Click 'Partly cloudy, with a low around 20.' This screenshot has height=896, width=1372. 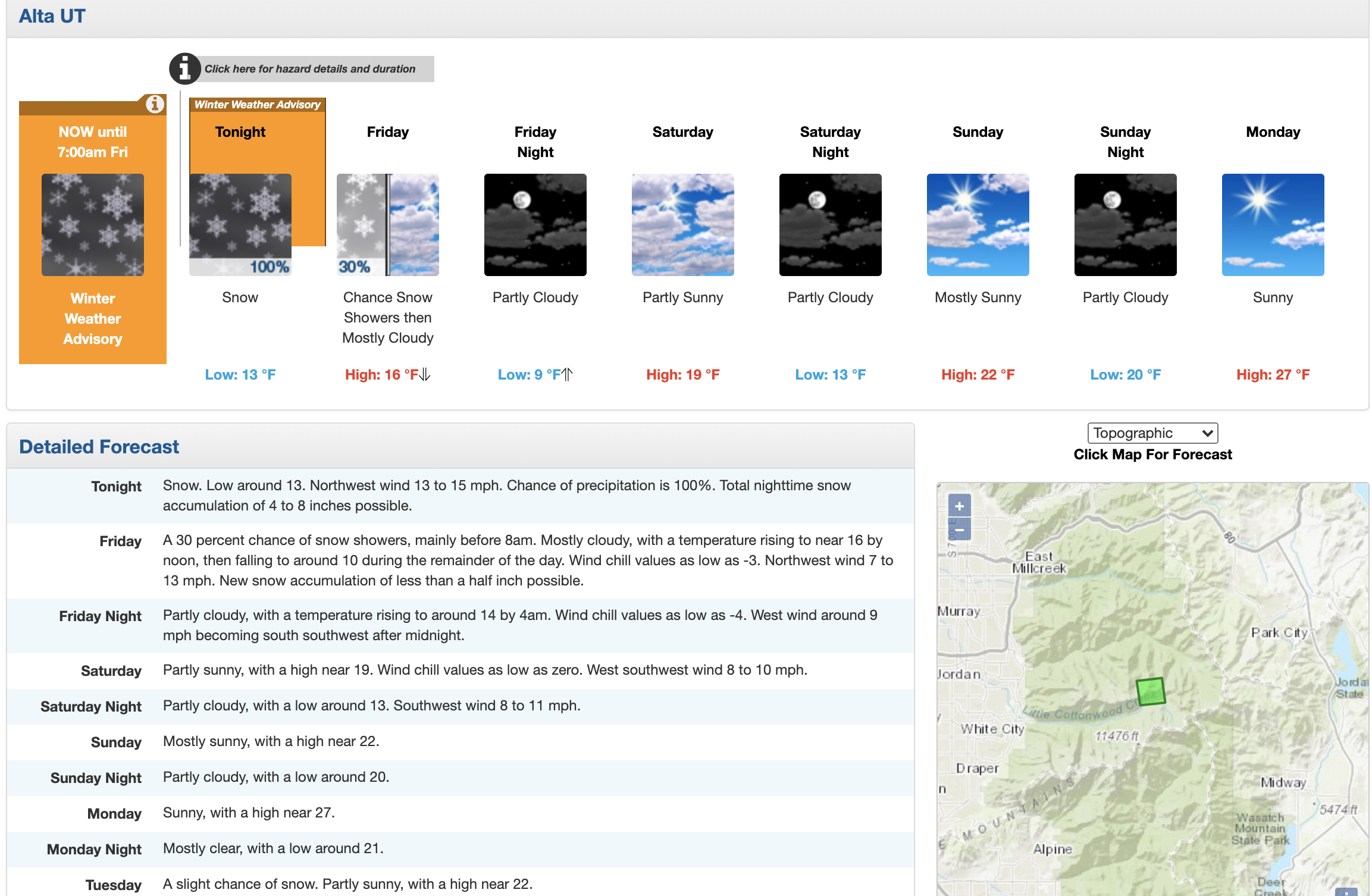[276, 777]
